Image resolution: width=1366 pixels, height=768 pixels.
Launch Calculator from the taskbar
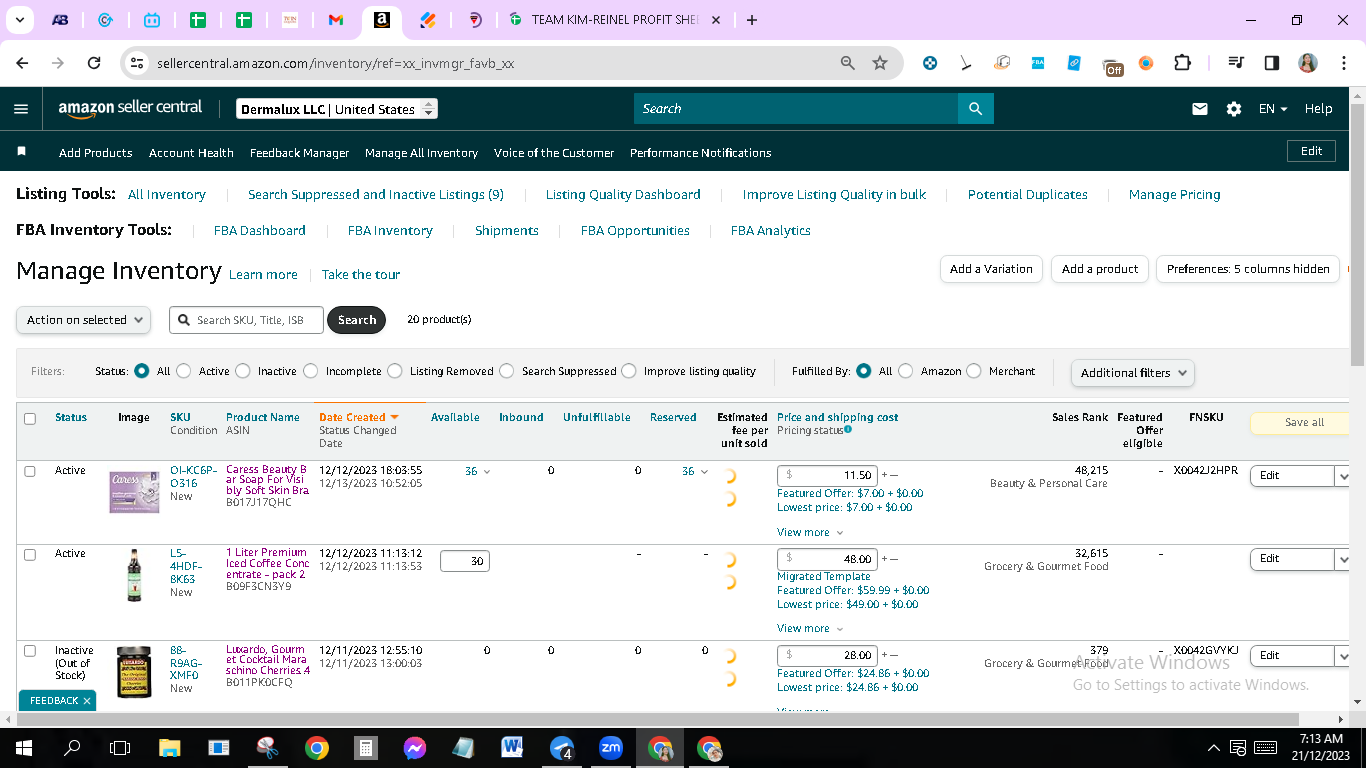366,748
